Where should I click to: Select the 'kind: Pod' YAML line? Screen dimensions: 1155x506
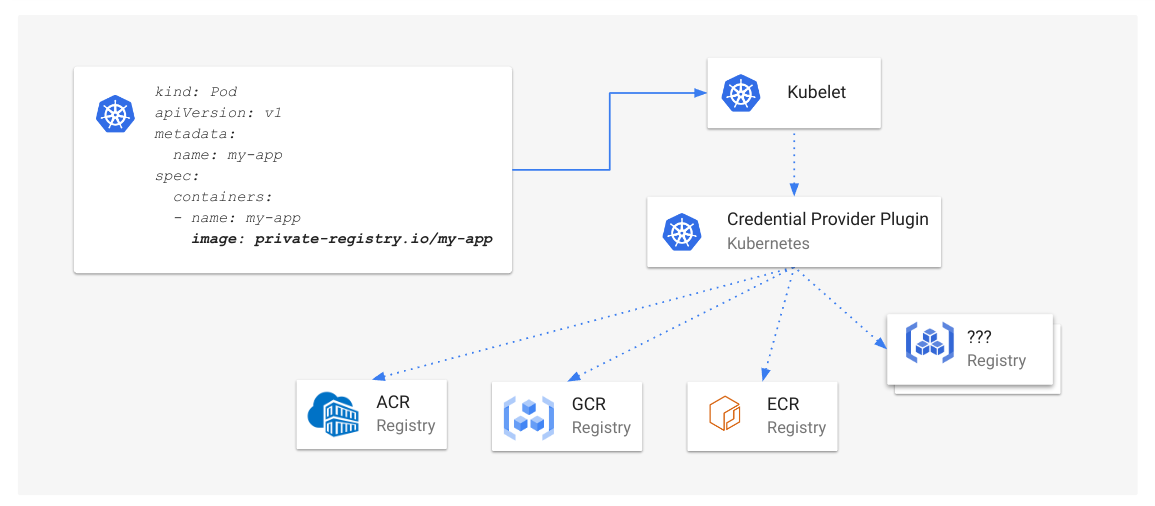(x=196, y=92)
